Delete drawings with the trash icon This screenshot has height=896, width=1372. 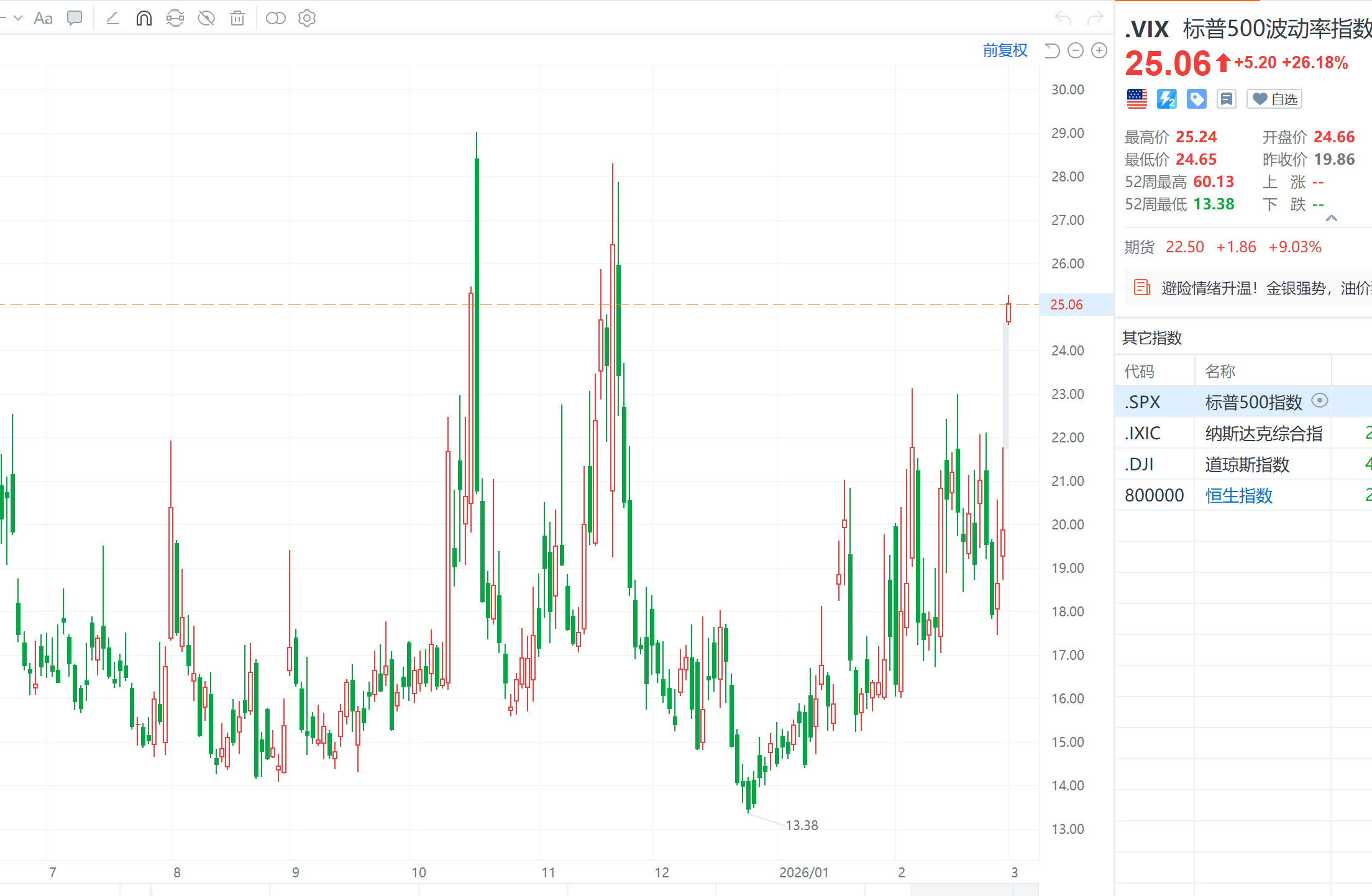pos(237,19)
